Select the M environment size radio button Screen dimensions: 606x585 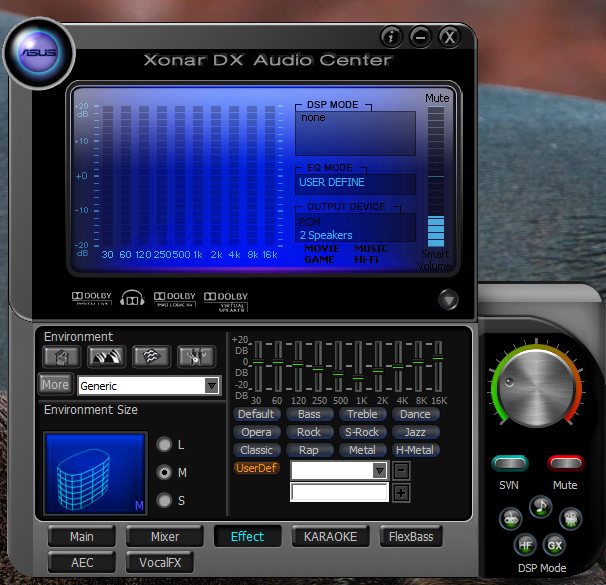164,472
